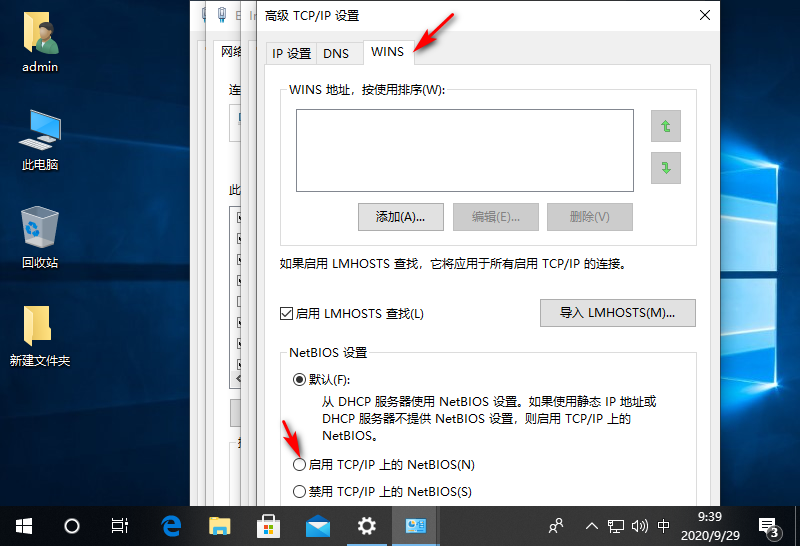Image resolution: width=800 pixels, height=546 pixels.
Task: Launch Microsoft Store from the taskbar
Action: point(269,525)
